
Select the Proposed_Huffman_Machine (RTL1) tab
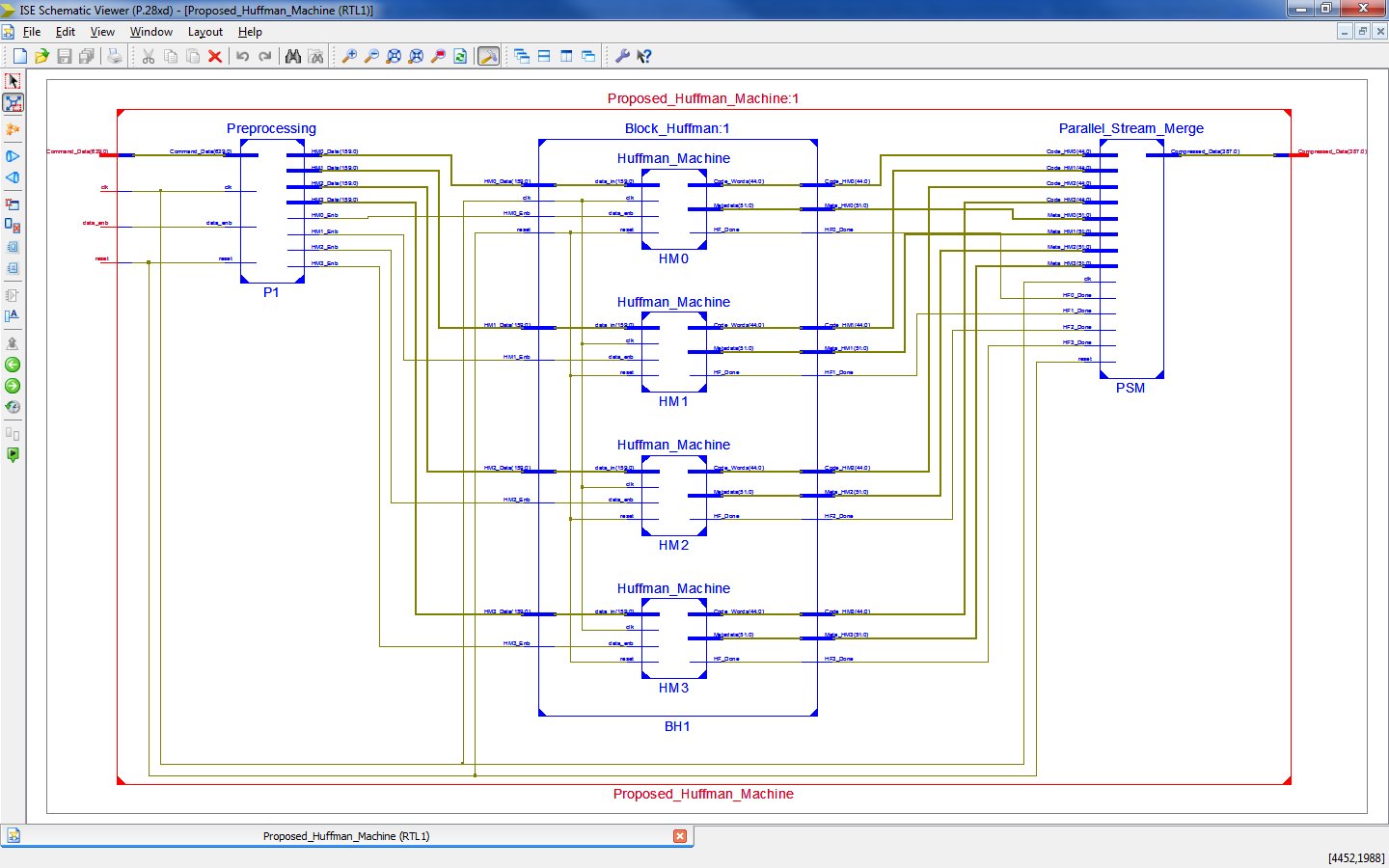coord(346,836)
